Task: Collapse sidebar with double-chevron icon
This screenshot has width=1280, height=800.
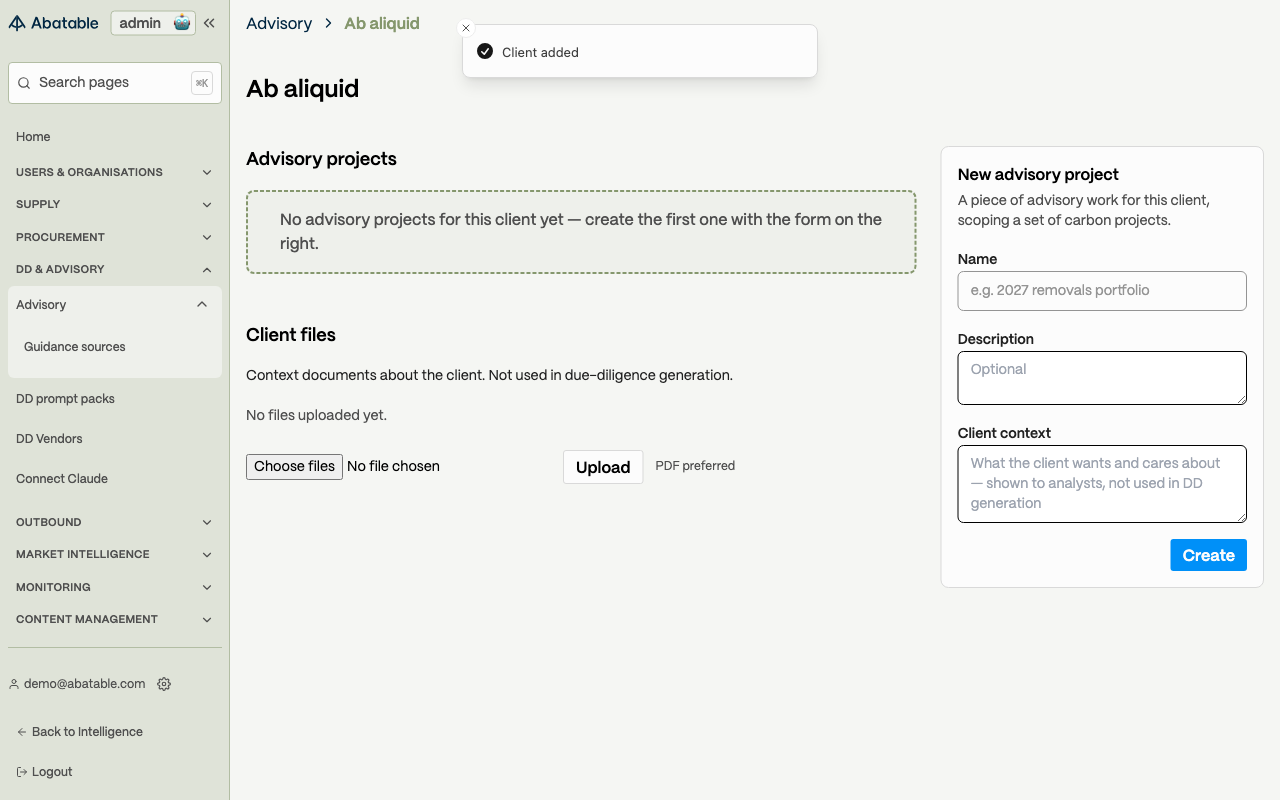Action: (209, 23)
